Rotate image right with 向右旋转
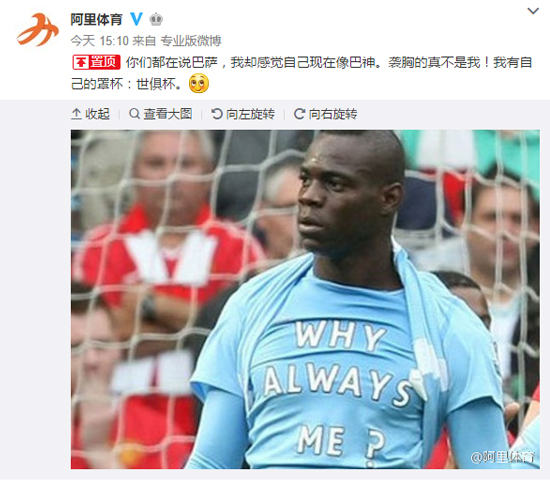Viewport: 550px width, 480px height. pyautogui.click(x=326, y=114)
